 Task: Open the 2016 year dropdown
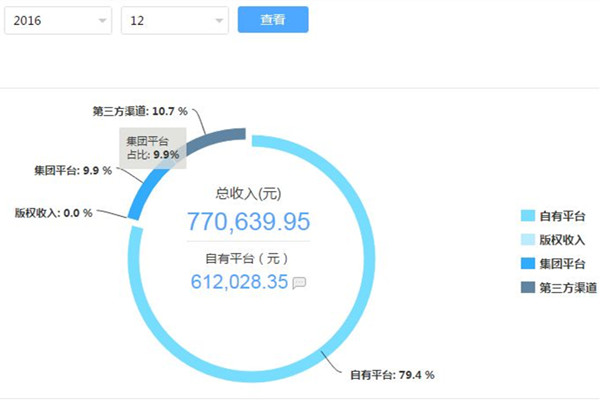coord(57,20)
